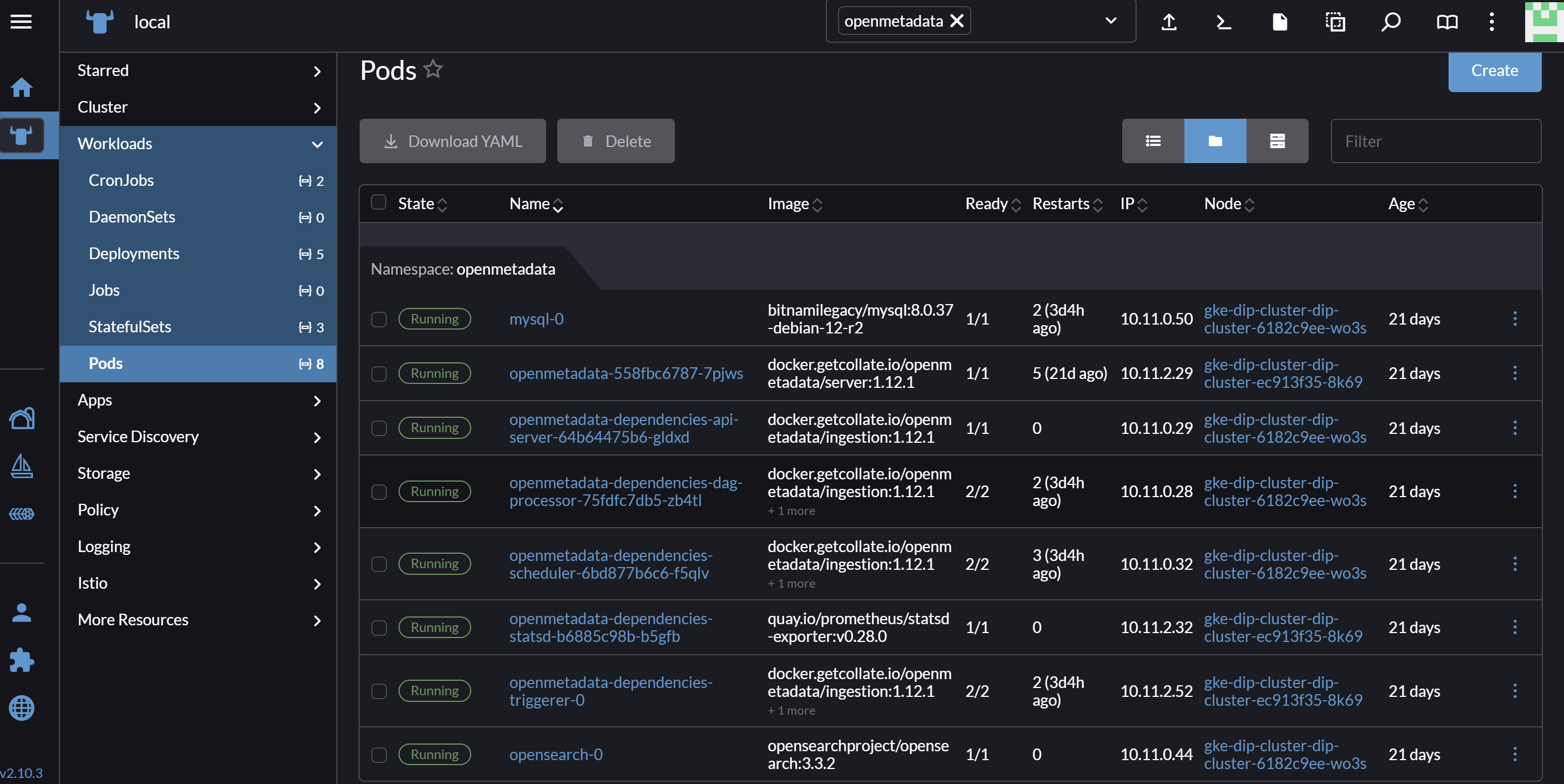The image size is (1564, 784).
Task: Open openmetadata-dependencies-triggerer-0 link
Action: pos(611,691)
